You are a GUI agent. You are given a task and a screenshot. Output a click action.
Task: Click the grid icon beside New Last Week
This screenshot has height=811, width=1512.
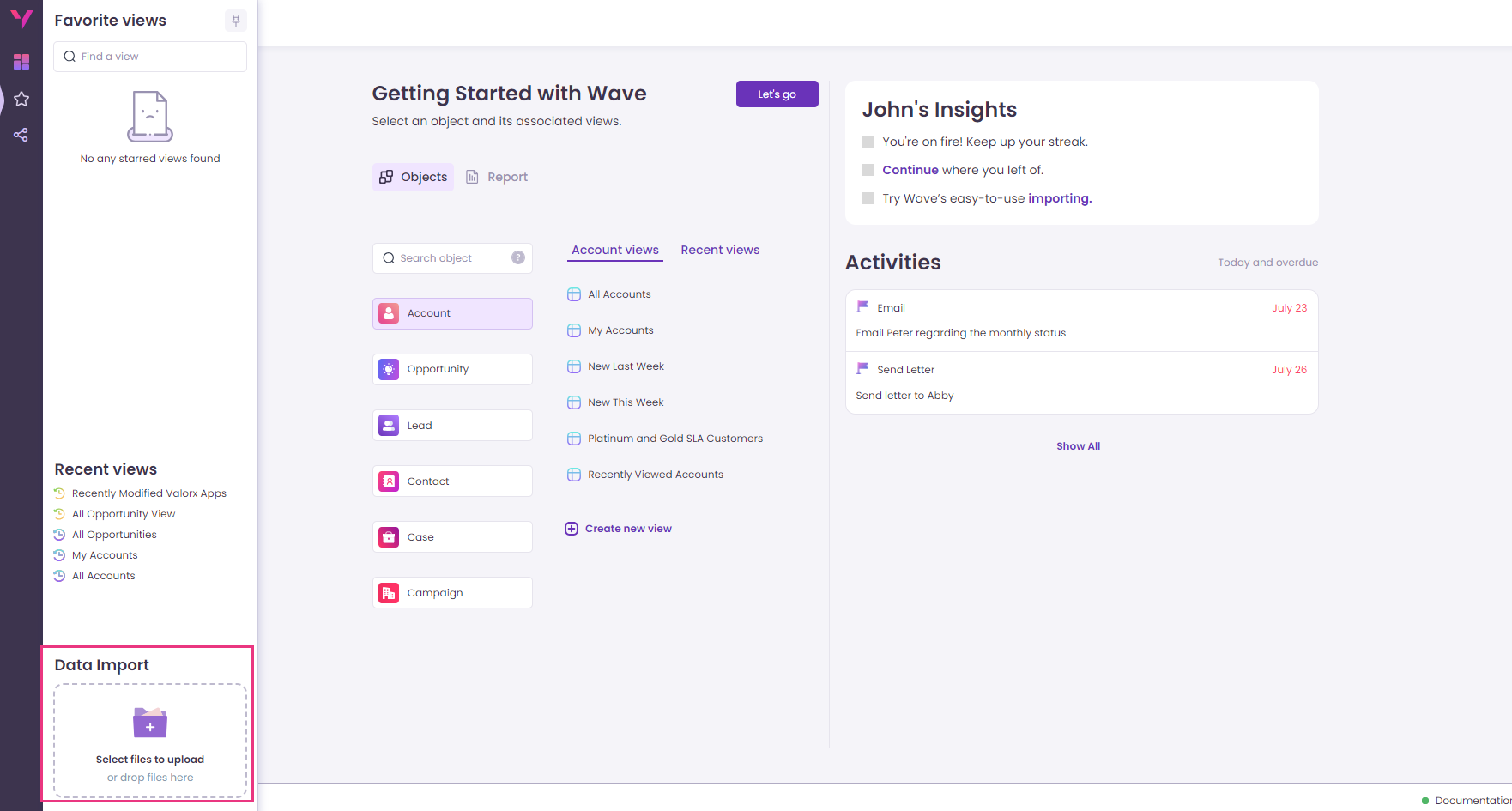574,366
